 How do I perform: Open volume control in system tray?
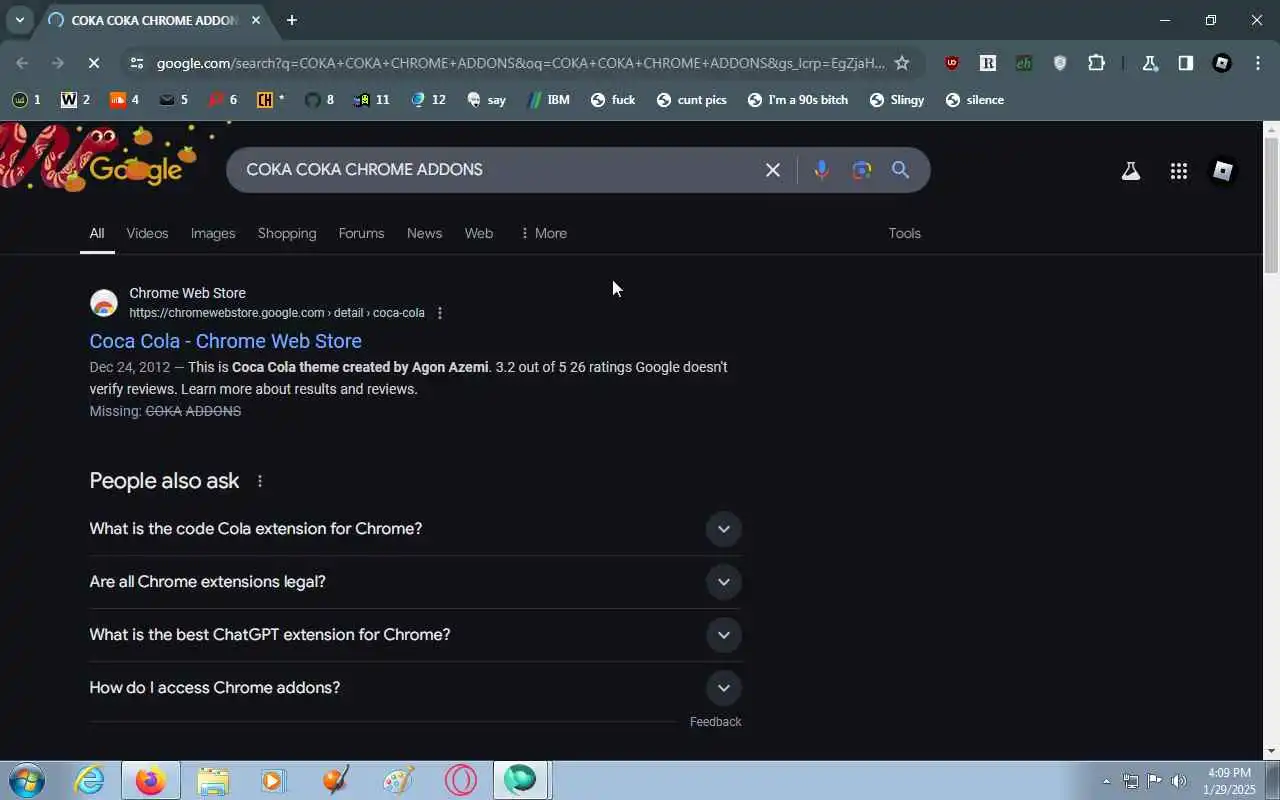click(x=1179, y=781)
